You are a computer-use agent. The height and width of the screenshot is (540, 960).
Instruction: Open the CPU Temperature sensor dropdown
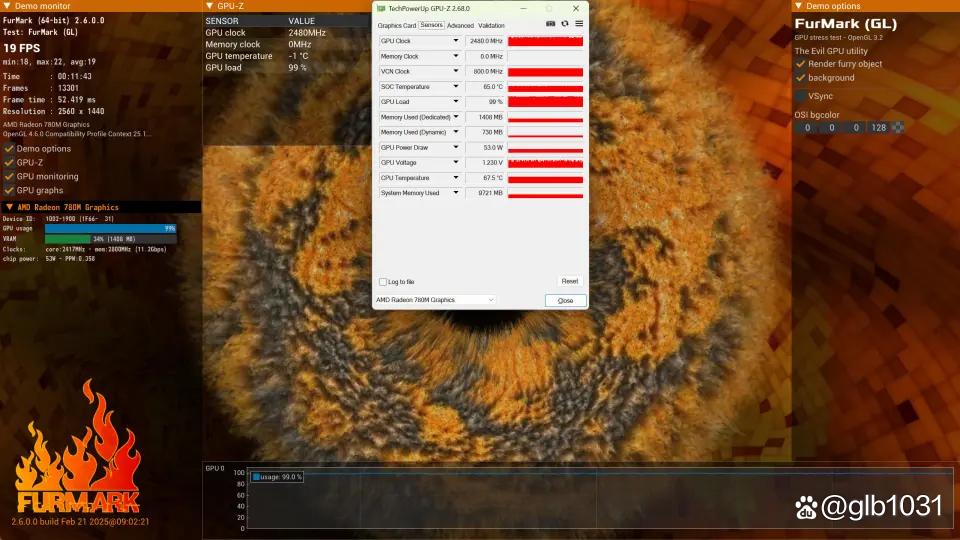[x=456, y=178]
